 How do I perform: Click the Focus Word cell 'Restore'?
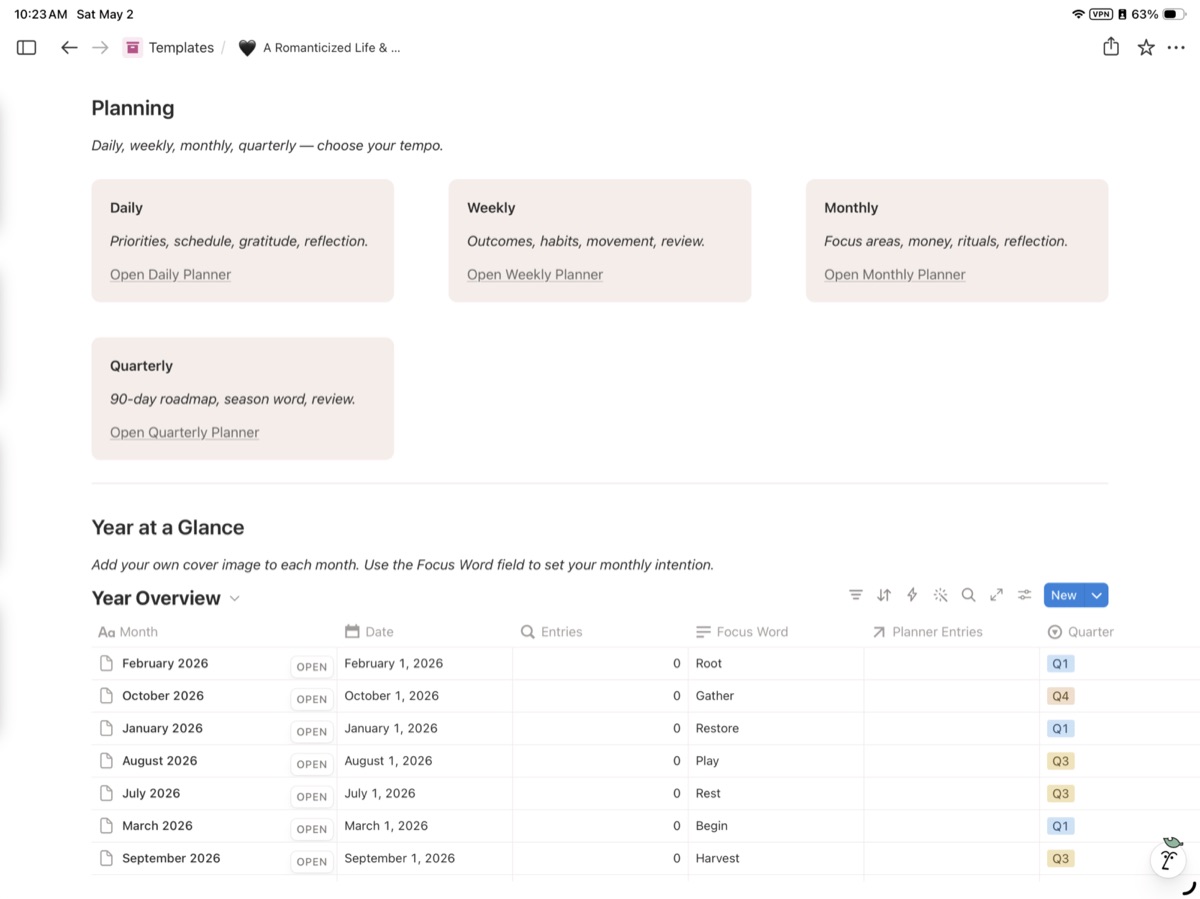[776, 729]
